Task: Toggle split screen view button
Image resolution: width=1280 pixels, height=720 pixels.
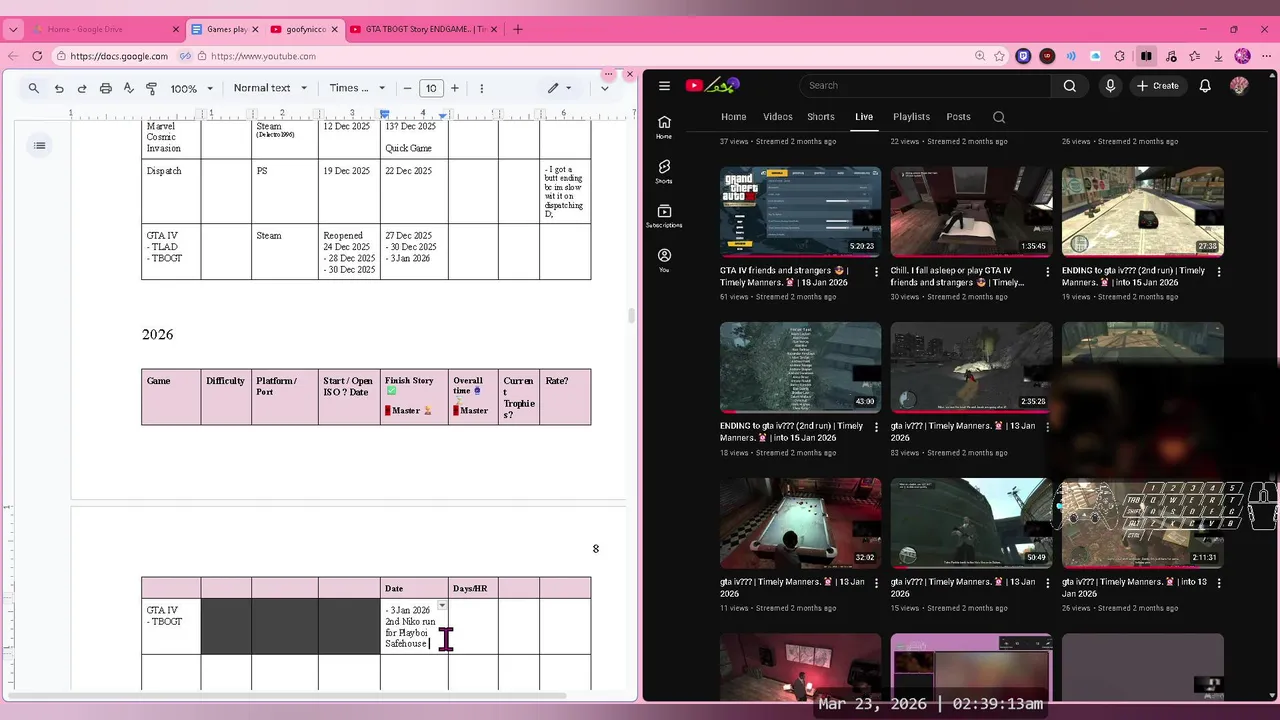Action: 1146,56
